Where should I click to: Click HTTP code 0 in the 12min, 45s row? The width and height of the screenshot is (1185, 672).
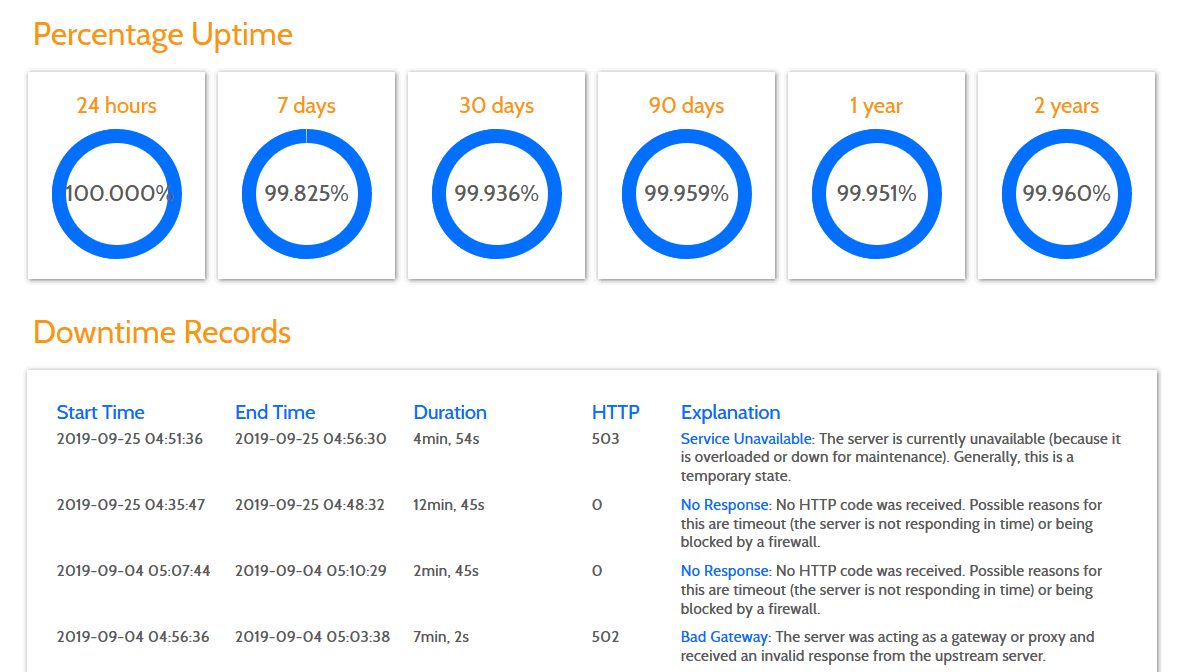(x=597, y=505)
